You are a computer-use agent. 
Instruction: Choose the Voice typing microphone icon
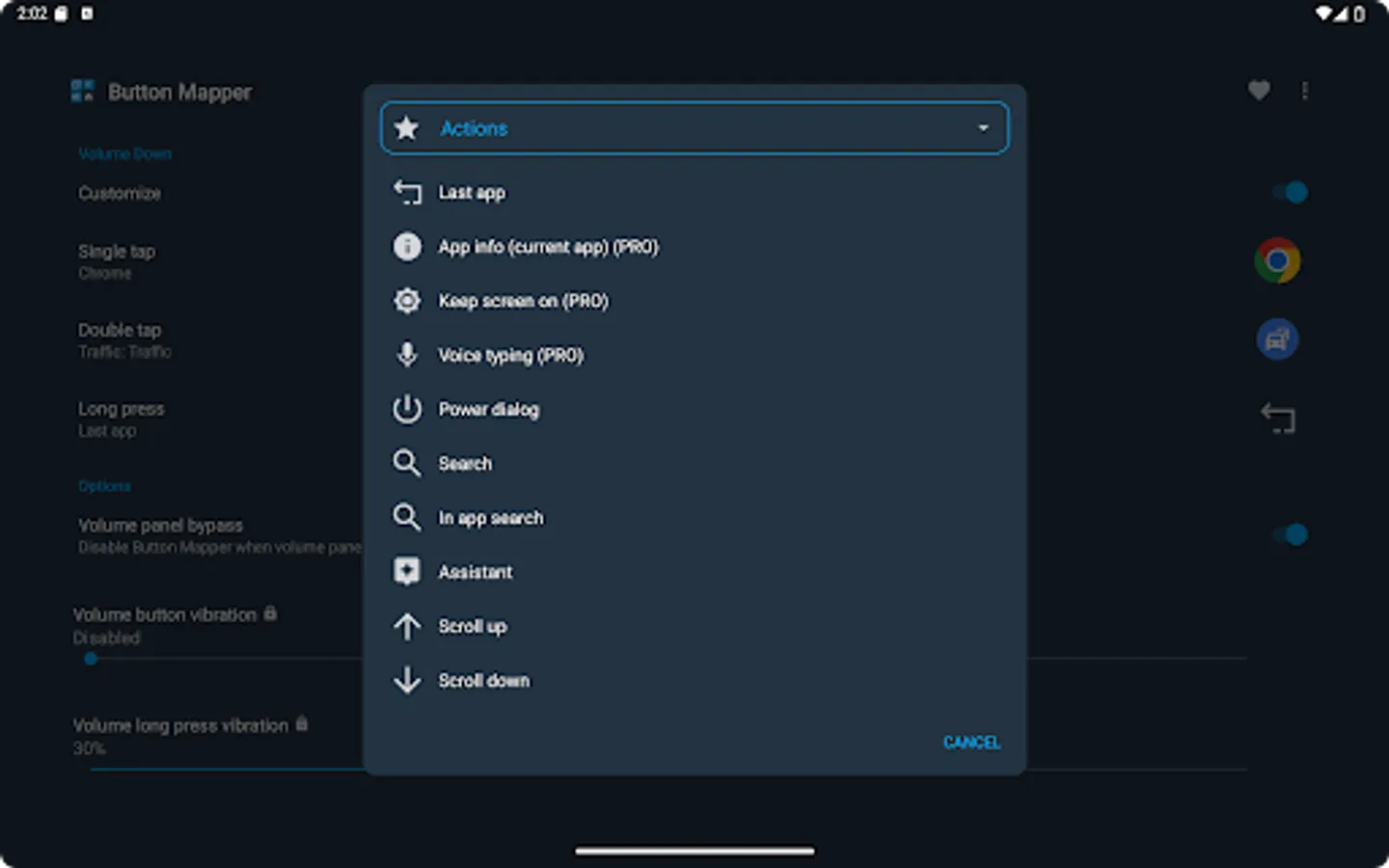407,355
